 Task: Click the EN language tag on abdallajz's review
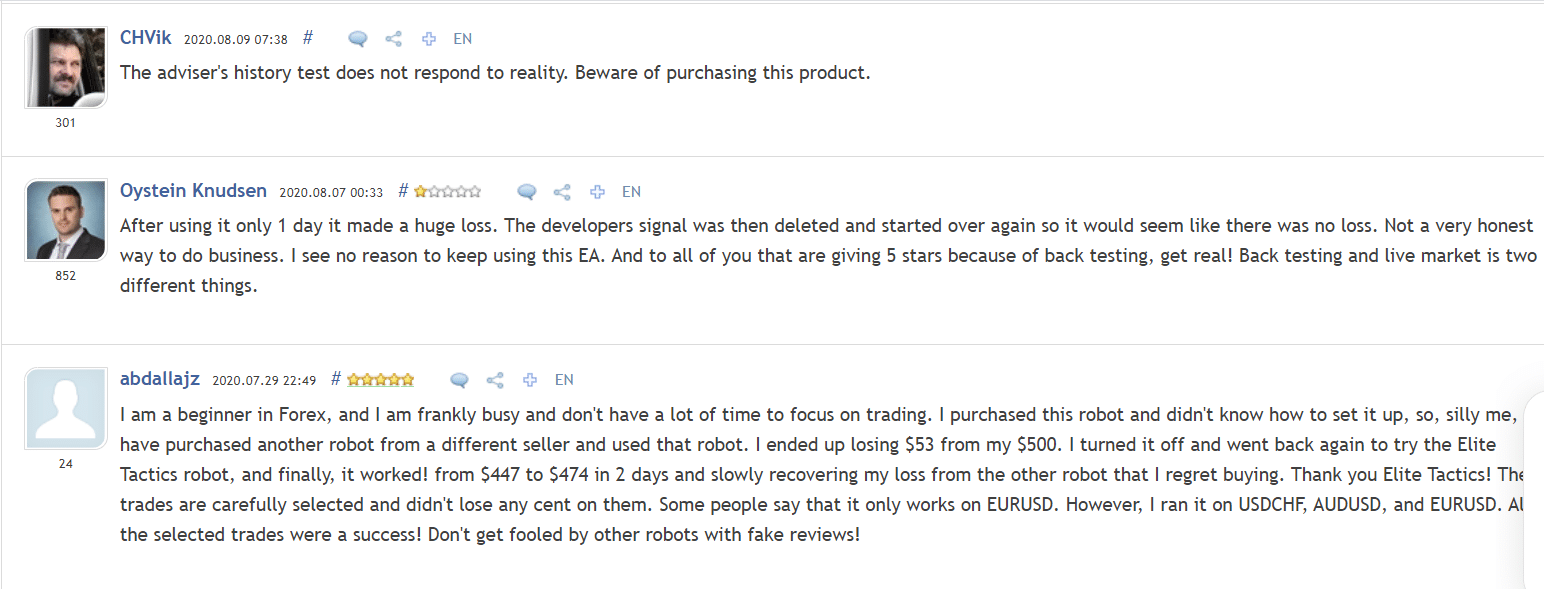click(564, 380)
